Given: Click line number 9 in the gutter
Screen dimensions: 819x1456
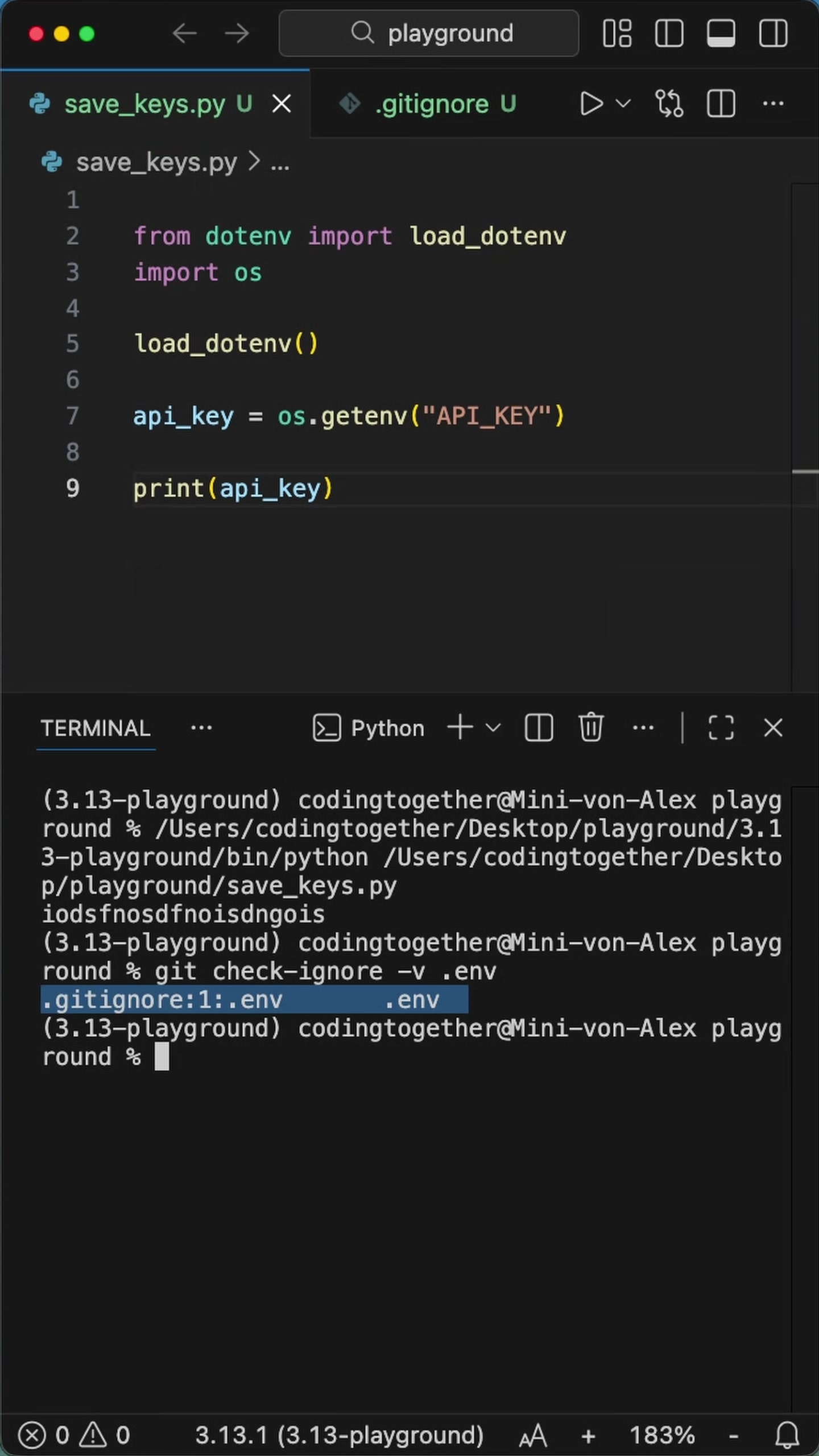Looking at the screenshot, I should (x=73, y=489).
